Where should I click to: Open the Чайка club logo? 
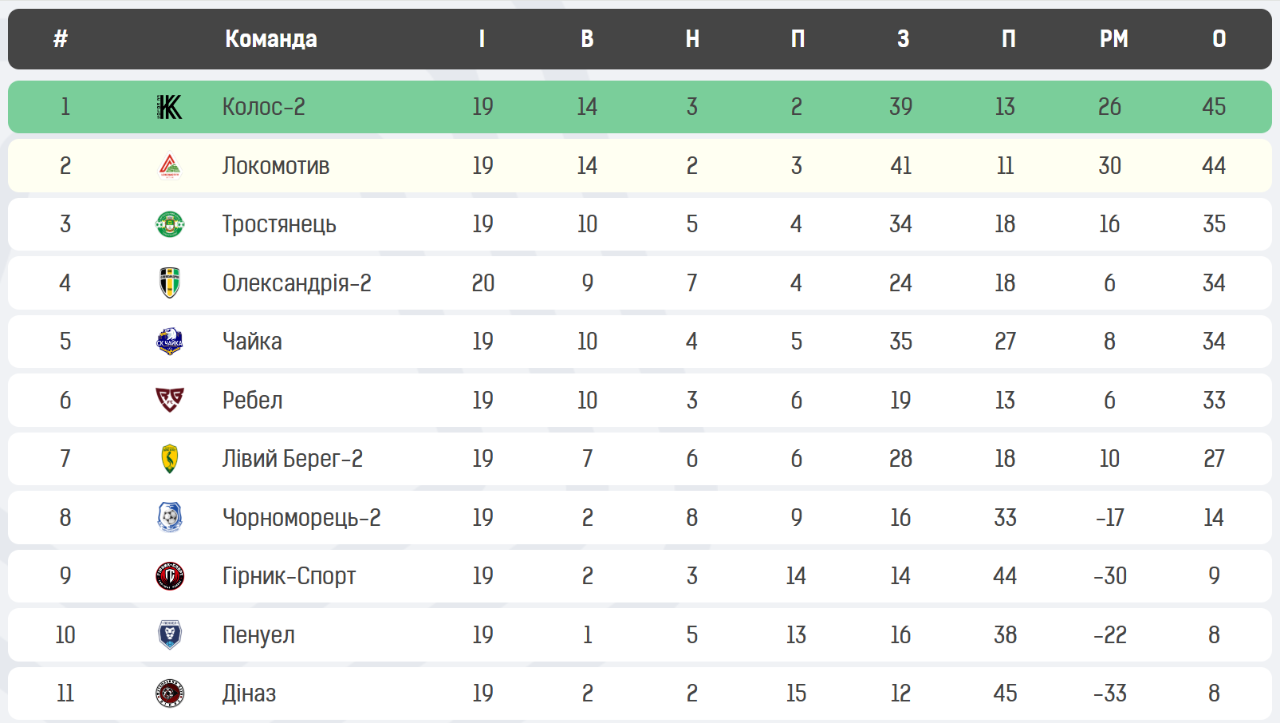(x=170, y=342)
